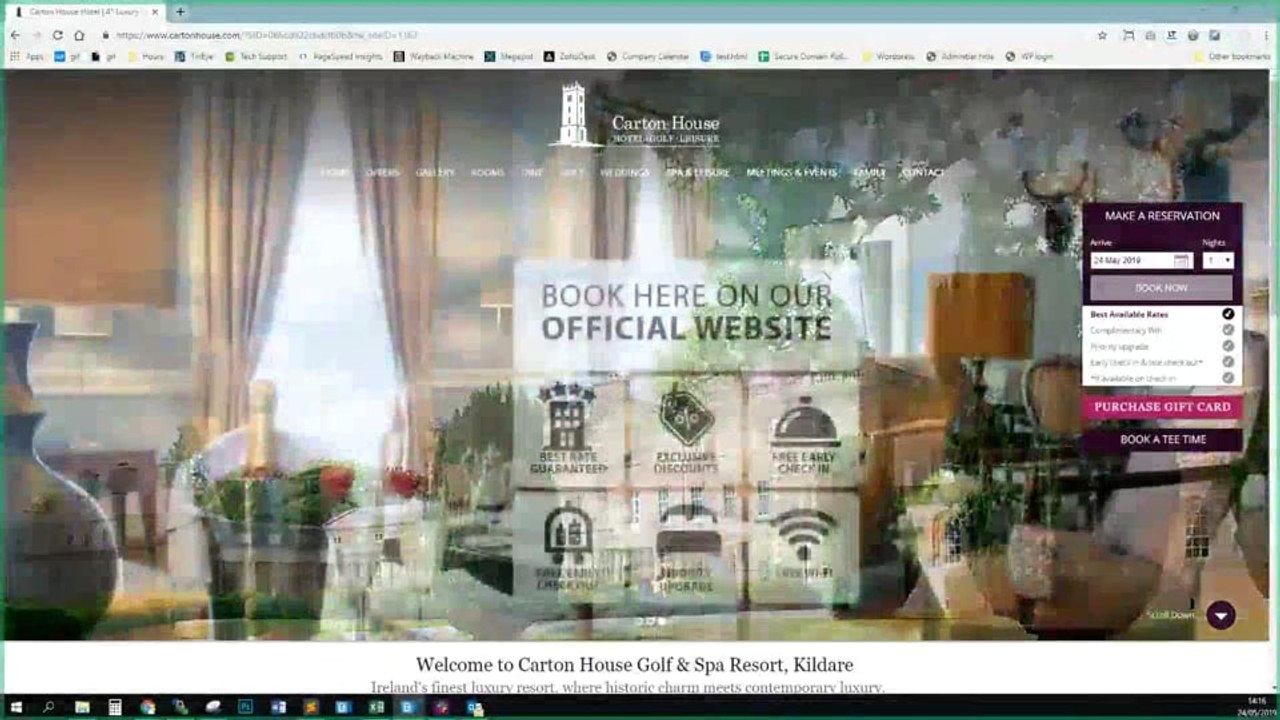Go to Home in the site menu
Image resolution: width=1280 pixels, height=720 pixels.
pyautogui.click(x=335, y=173)
